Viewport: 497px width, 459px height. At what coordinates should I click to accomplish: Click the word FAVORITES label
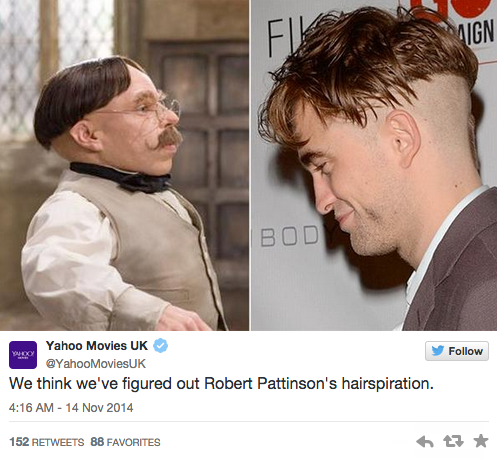(x=133, y=442)
